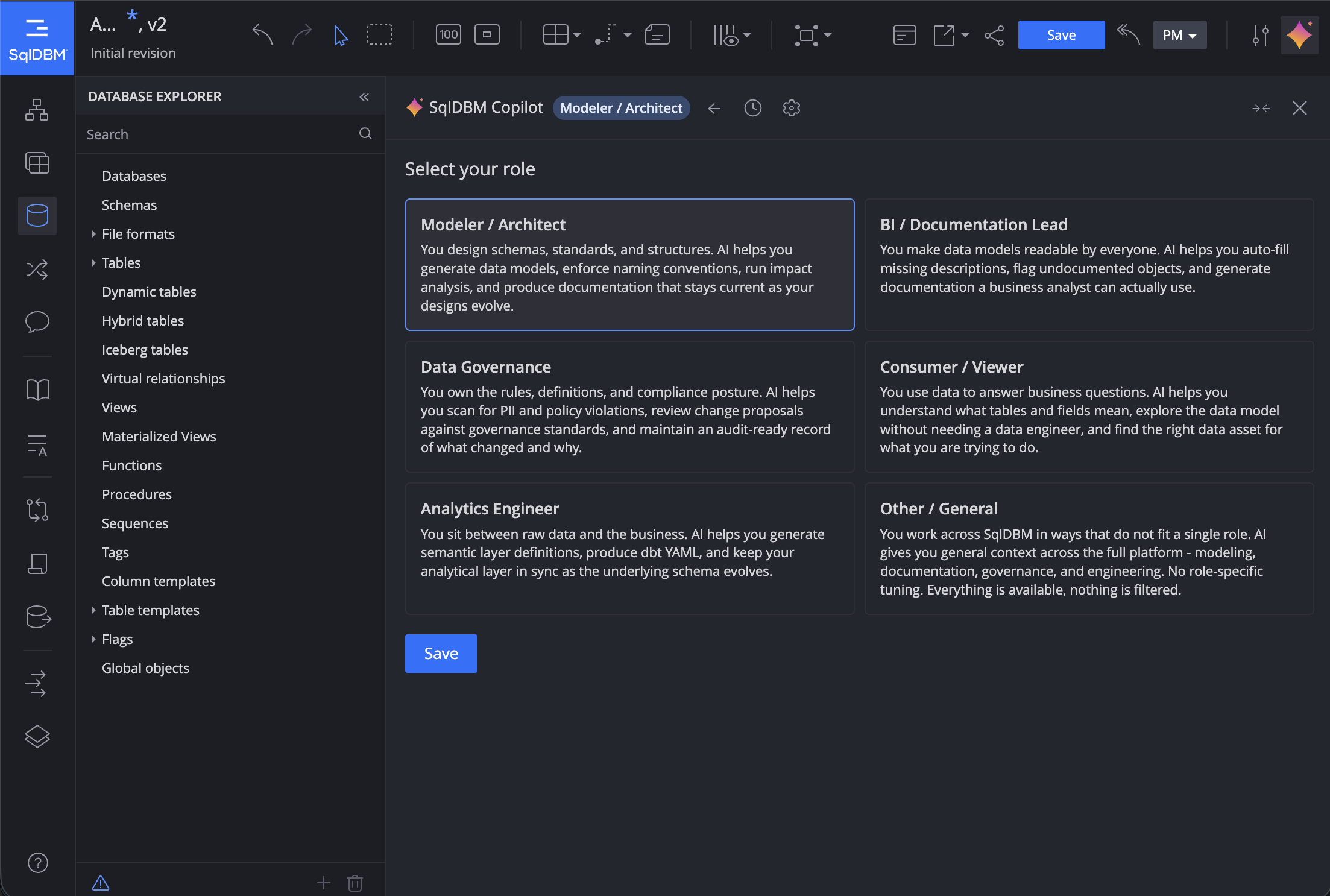Viewport: 1330px width, 896px height.
Task: Open the relationship line dropdown
Action: click(x=613, y=34)
